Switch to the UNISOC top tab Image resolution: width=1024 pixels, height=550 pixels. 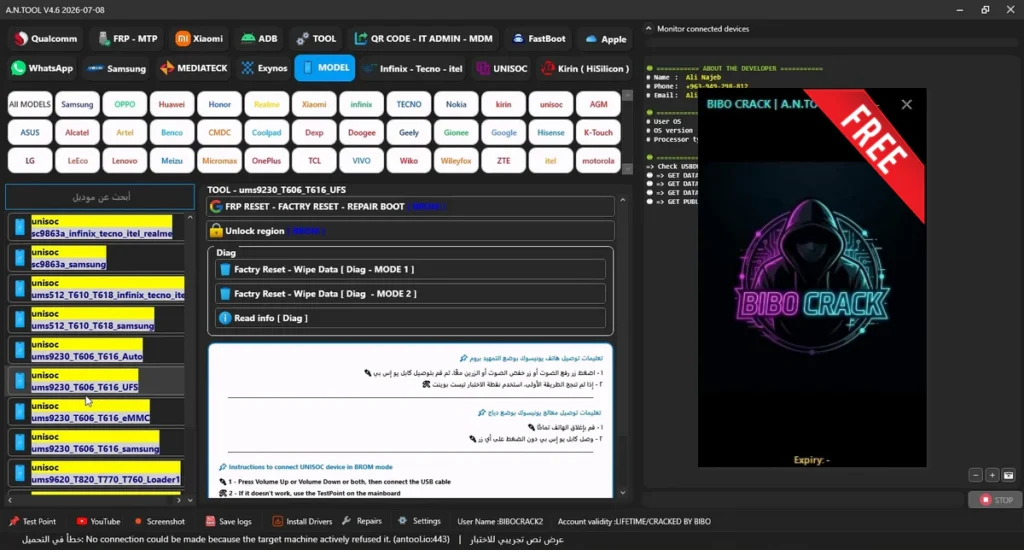click(x=502, y=68)
